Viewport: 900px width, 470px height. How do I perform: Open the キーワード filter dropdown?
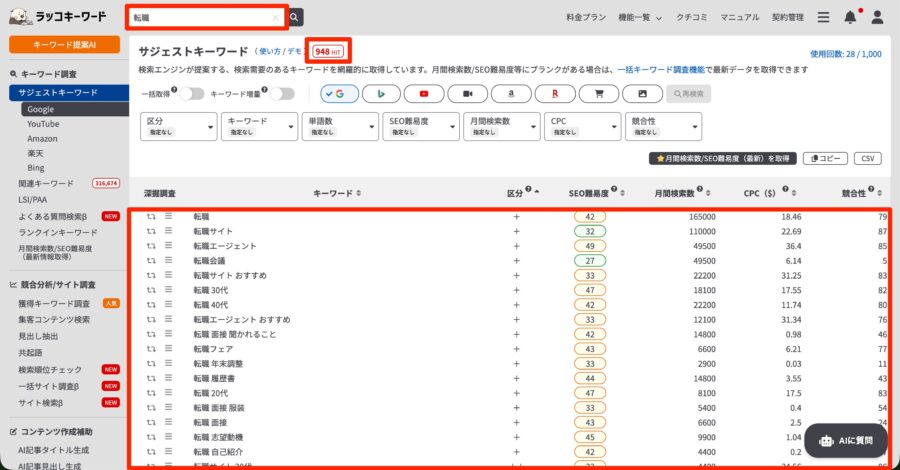[x=259, y=126]
